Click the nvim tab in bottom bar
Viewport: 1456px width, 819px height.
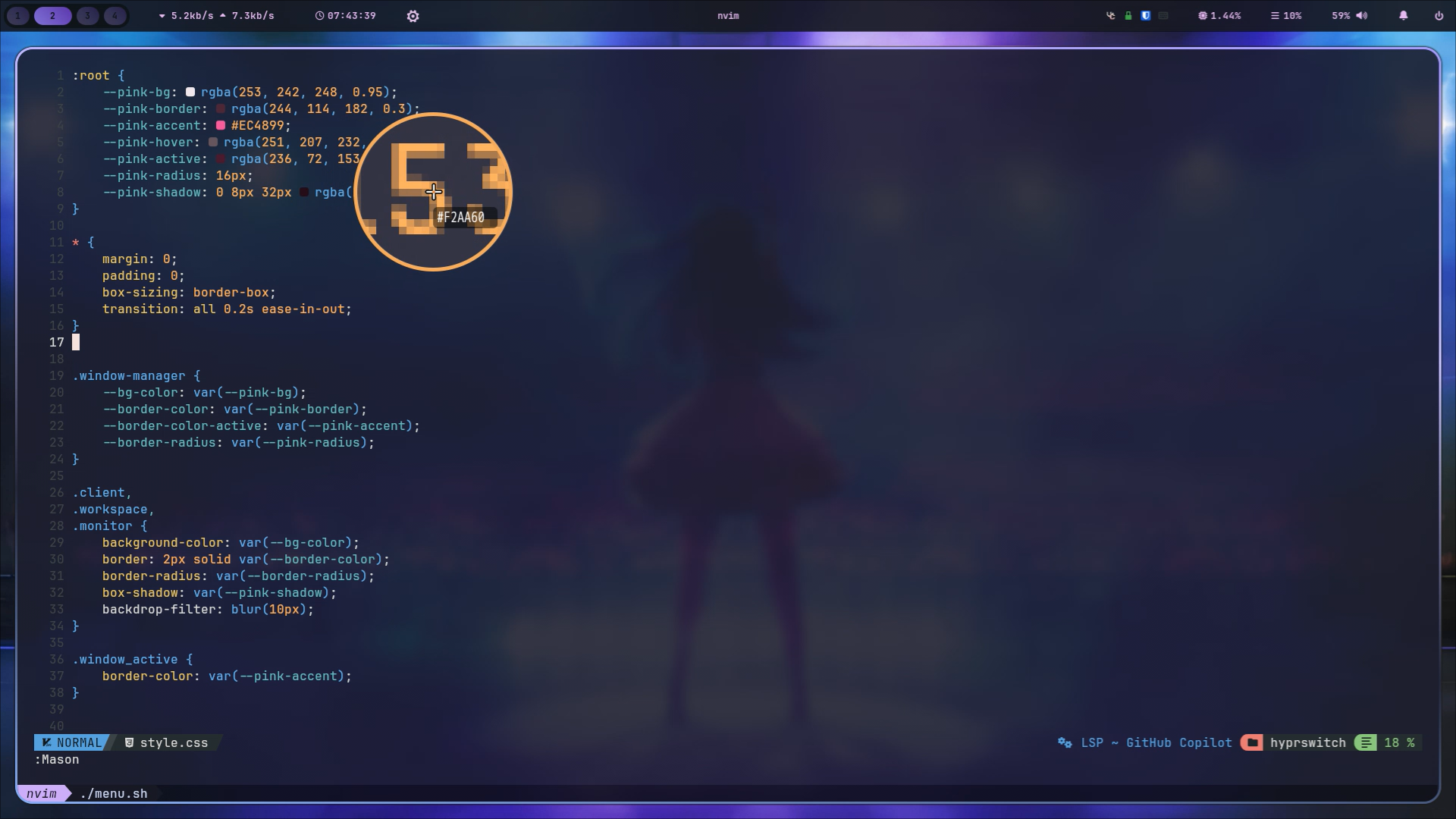tap(42, 793)
